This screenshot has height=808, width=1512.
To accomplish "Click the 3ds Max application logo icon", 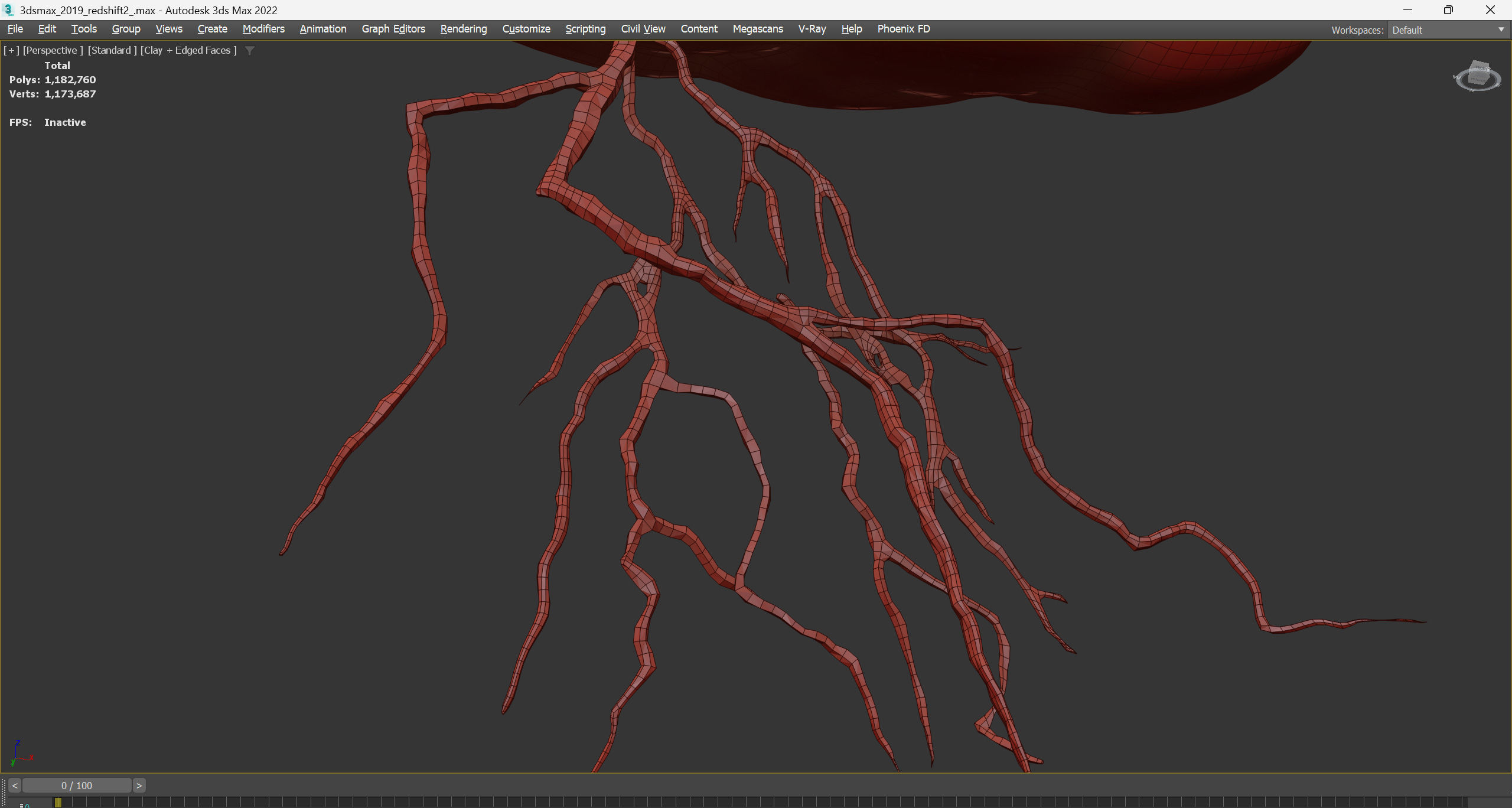I will (8, 10).
